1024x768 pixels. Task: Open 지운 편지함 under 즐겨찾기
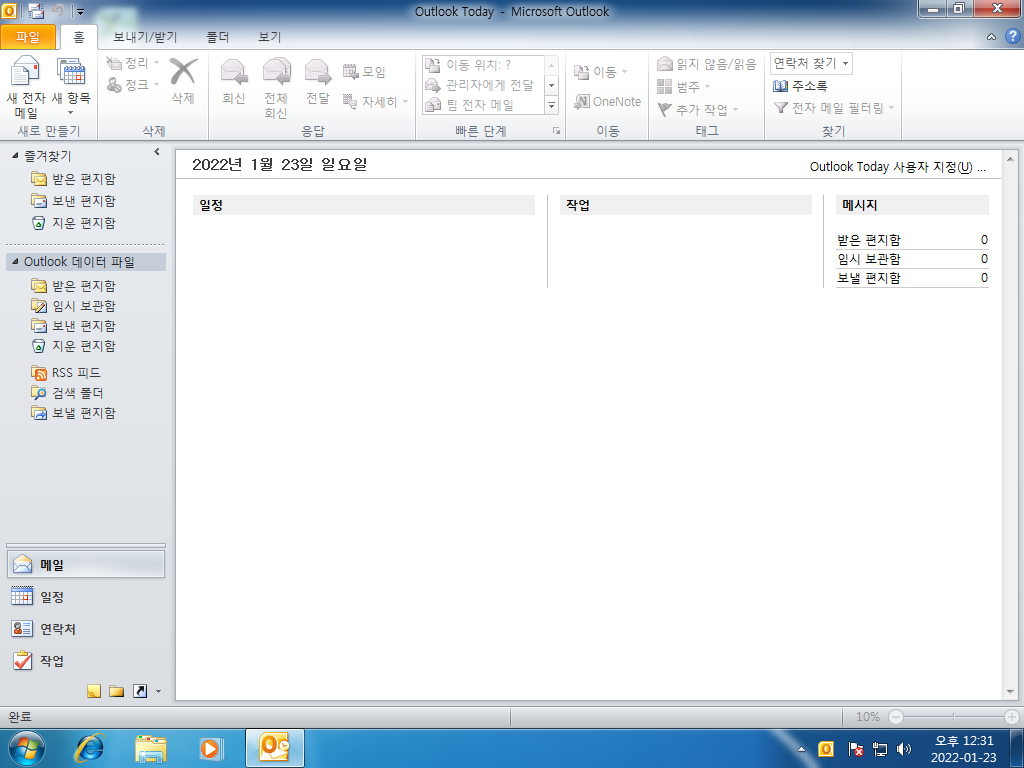pyautogui.click(x=73, y=223)
